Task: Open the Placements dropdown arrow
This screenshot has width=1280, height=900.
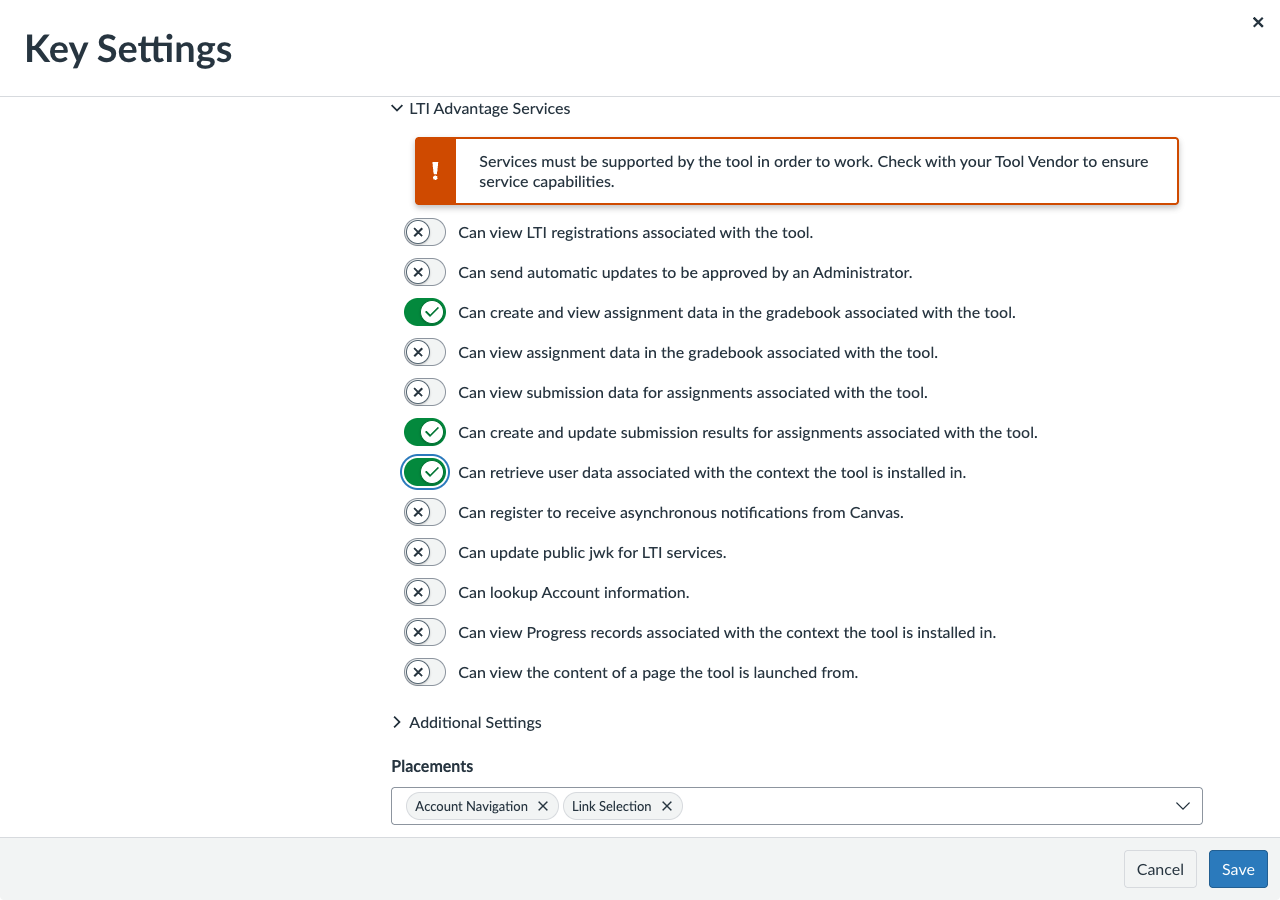Action: click(x=1183, y=806)
